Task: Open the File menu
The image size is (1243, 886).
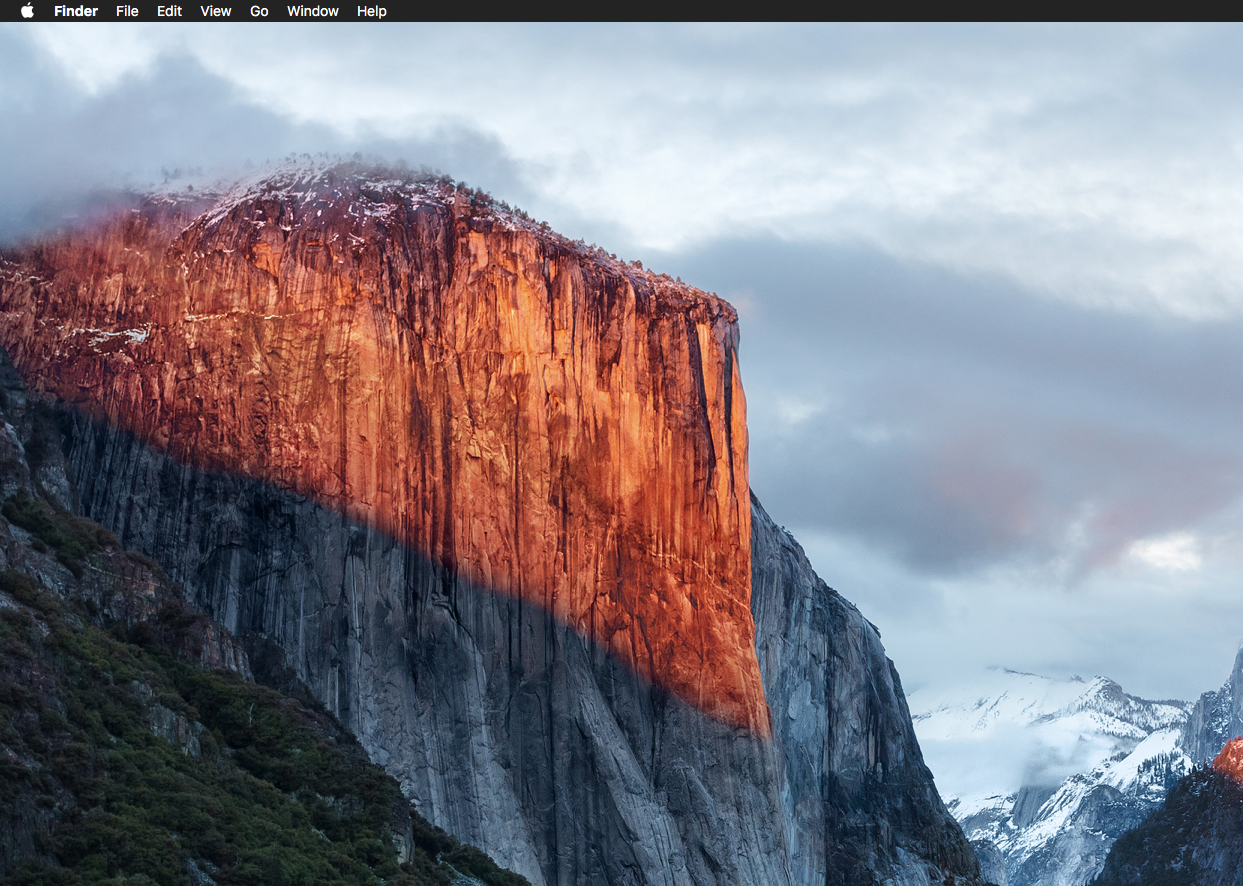Action: coord(127,11)
